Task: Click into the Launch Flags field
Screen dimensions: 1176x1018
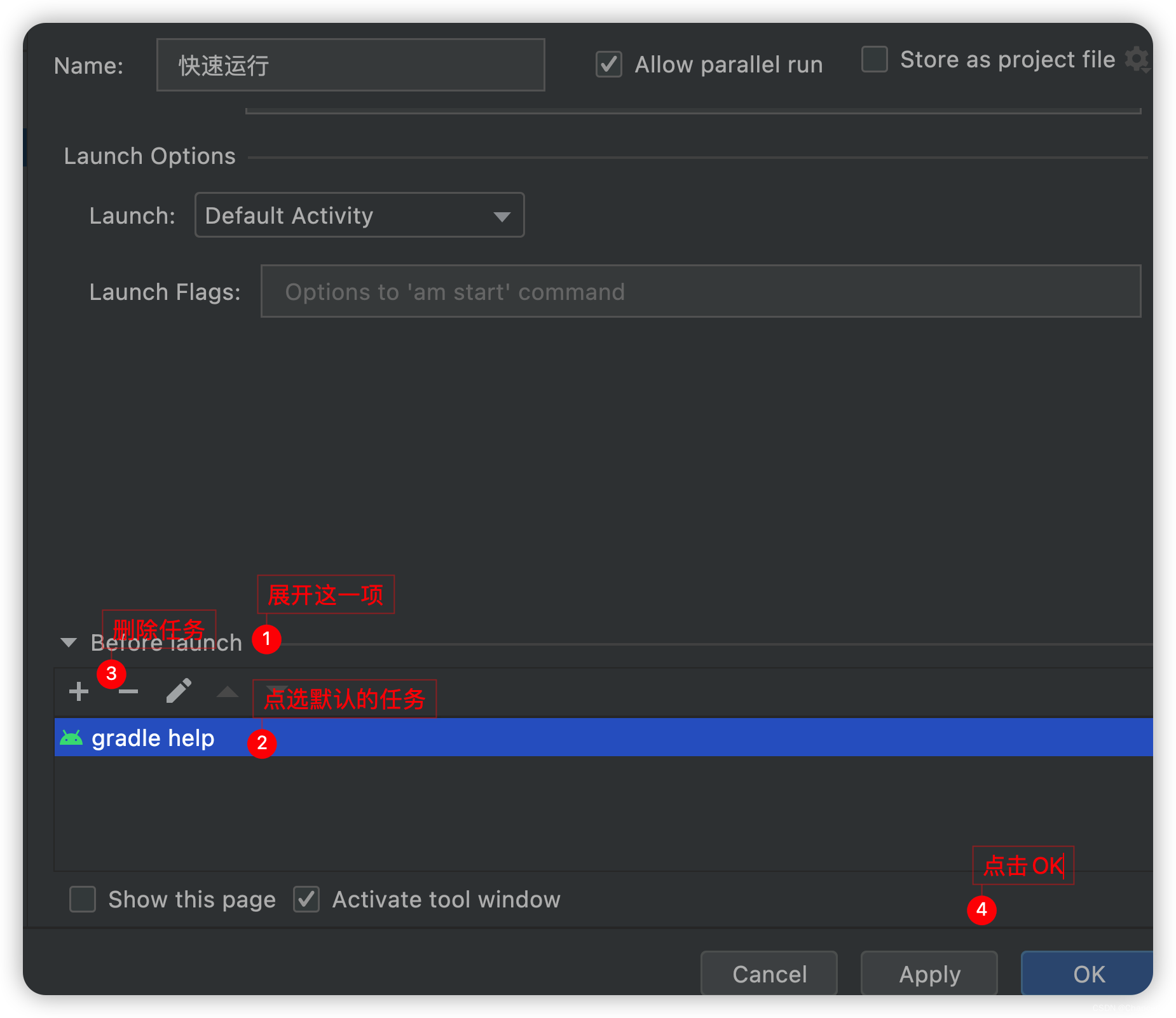Action: [x=701, y=292]
